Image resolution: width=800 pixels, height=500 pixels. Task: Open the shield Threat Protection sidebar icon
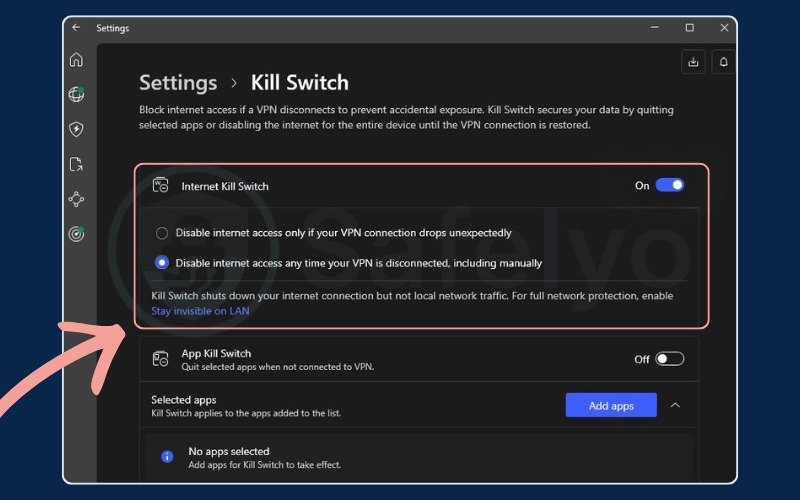coord(76,129)
